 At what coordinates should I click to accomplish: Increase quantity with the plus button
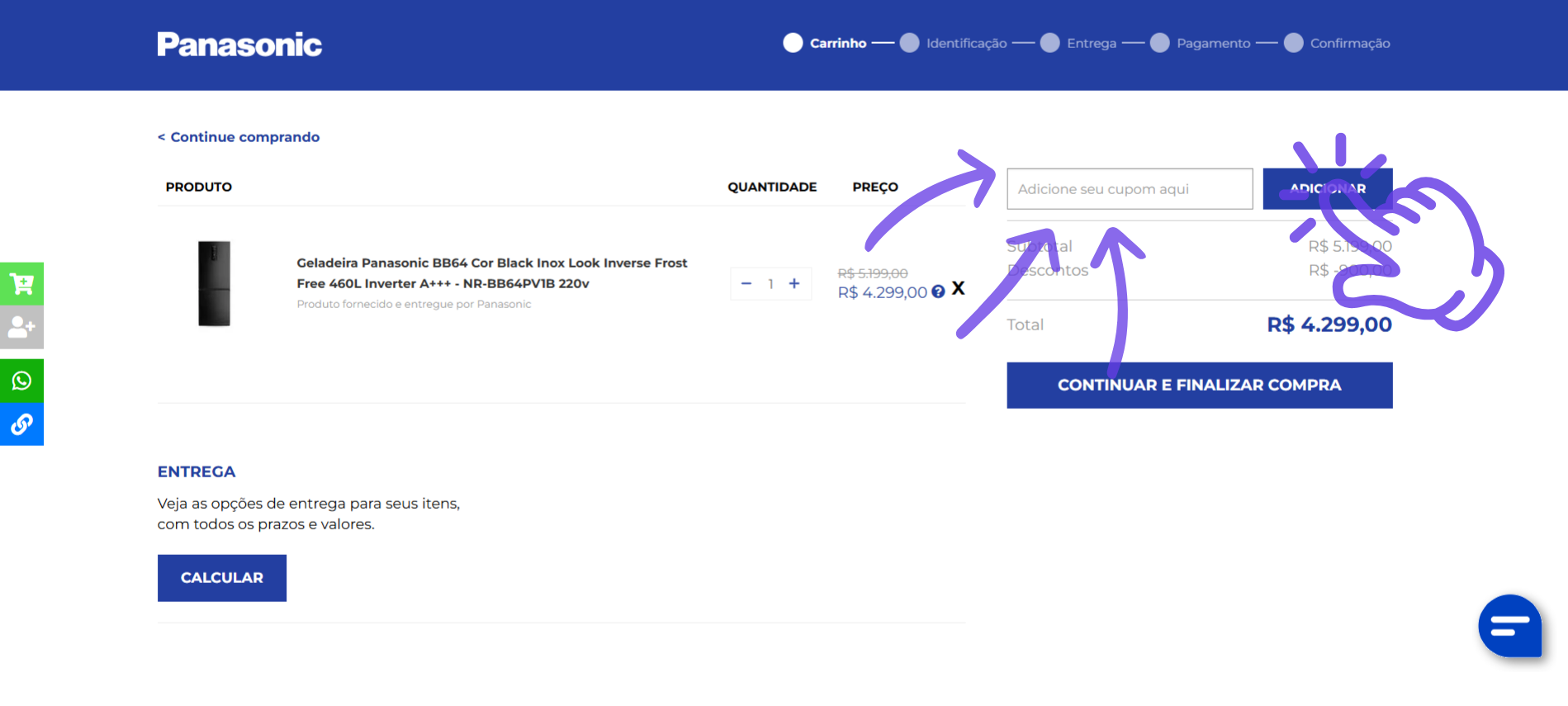pyautogui.click(x=794, y=283)
